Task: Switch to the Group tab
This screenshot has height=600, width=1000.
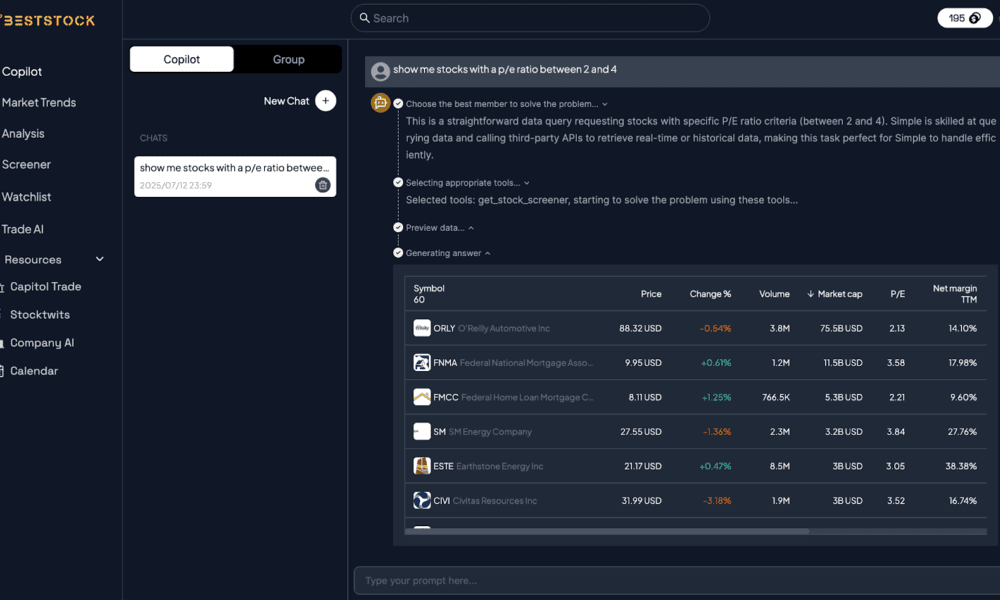Action: click(288, 59)
